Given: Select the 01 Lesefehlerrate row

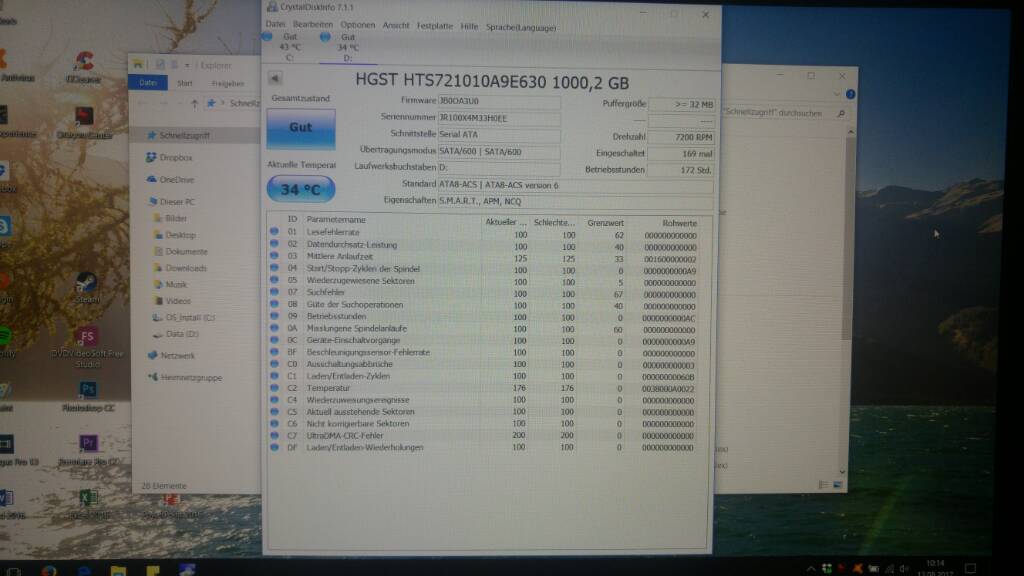Looking at the screenshot, I should (x=484, y=233).
